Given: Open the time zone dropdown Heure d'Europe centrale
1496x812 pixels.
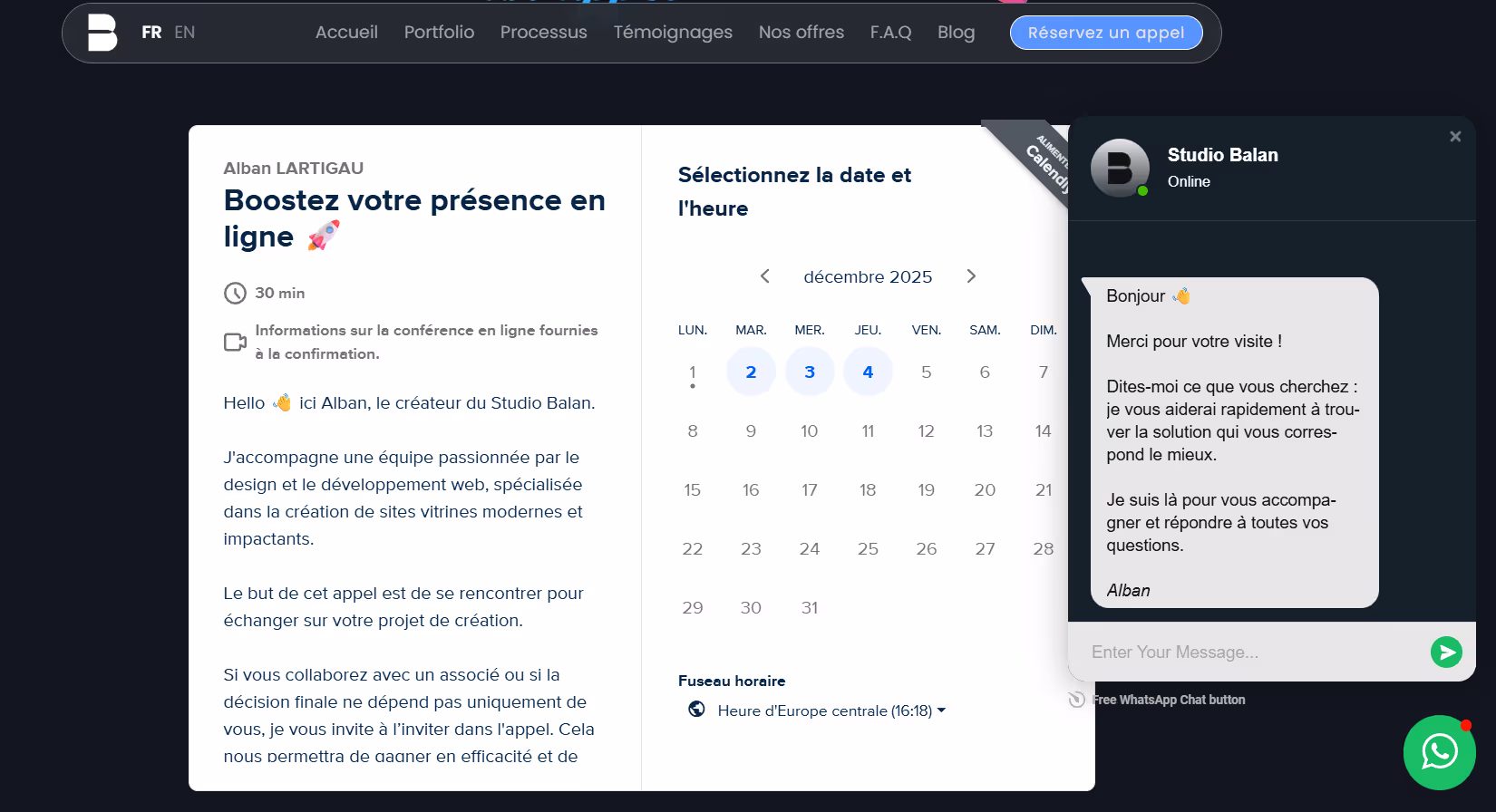Looking at the screenshot, I should [831, 710].
